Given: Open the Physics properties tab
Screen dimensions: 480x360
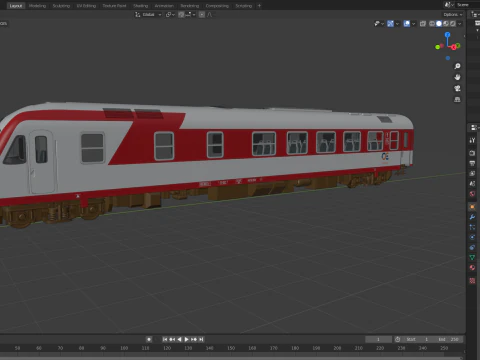Looking at the screenshot, I should coord(472,237).
